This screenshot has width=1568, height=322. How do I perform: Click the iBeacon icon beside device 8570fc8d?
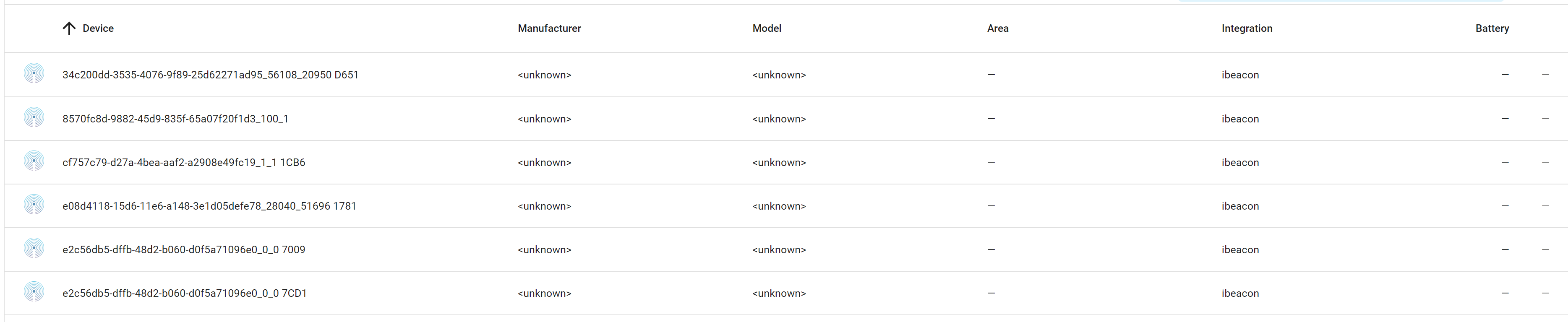(34, 118)
